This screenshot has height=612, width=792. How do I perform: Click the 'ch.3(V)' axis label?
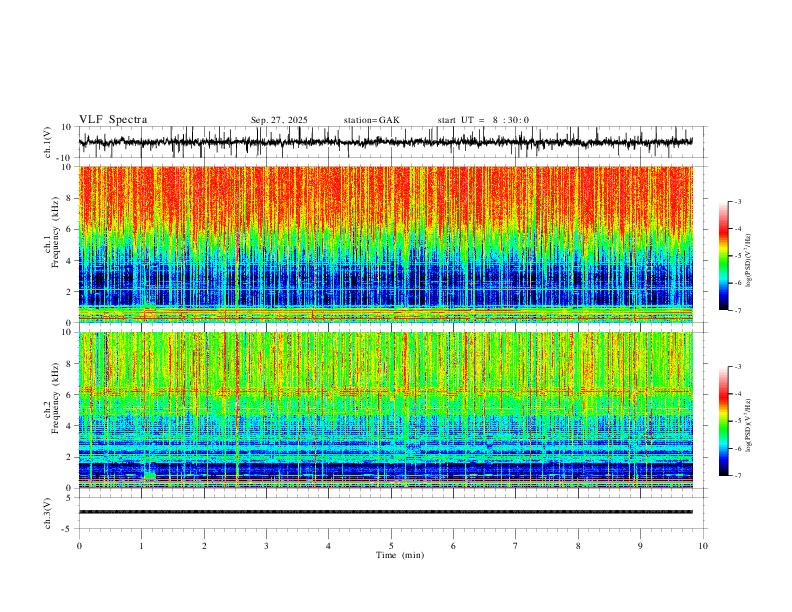pyautogui.click(x=48, y=514)
